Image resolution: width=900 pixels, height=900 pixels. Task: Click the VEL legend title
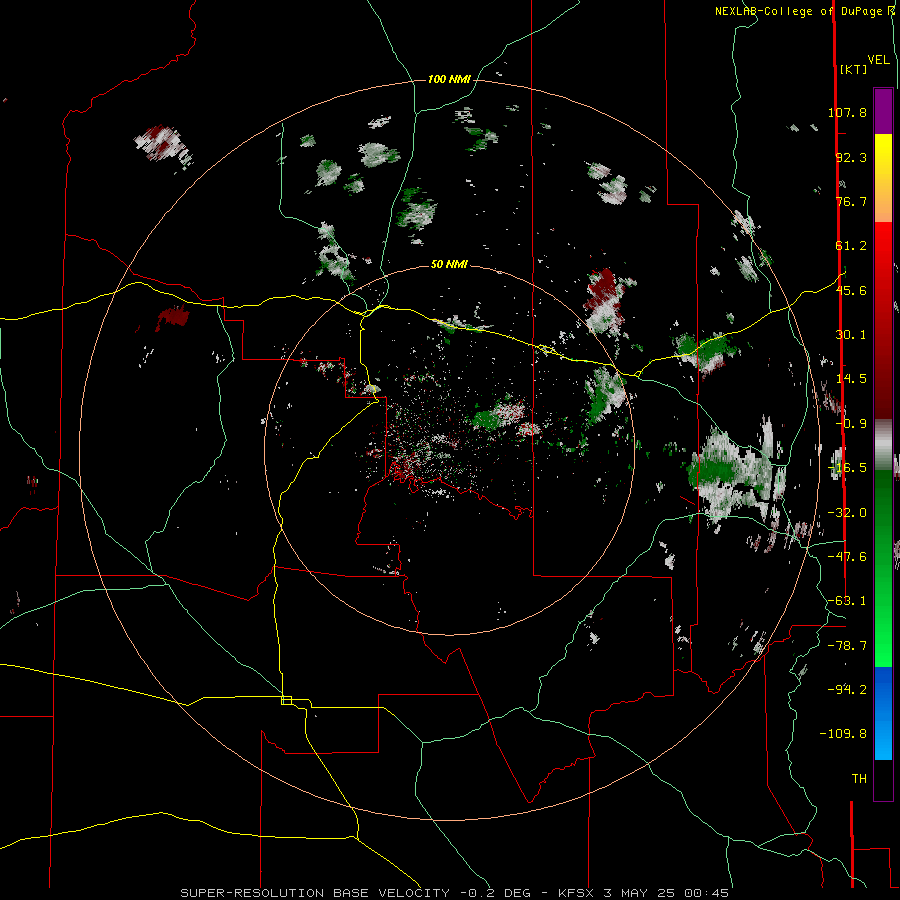coord(878,60)
